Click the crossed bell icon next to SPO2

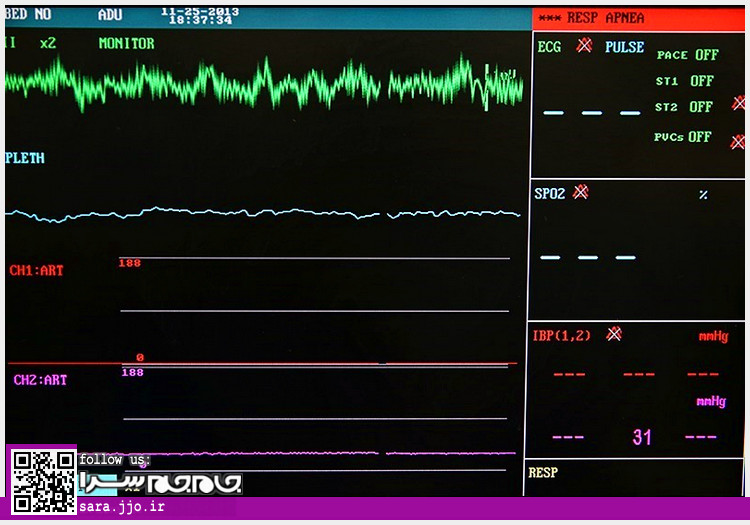(580, 192)
